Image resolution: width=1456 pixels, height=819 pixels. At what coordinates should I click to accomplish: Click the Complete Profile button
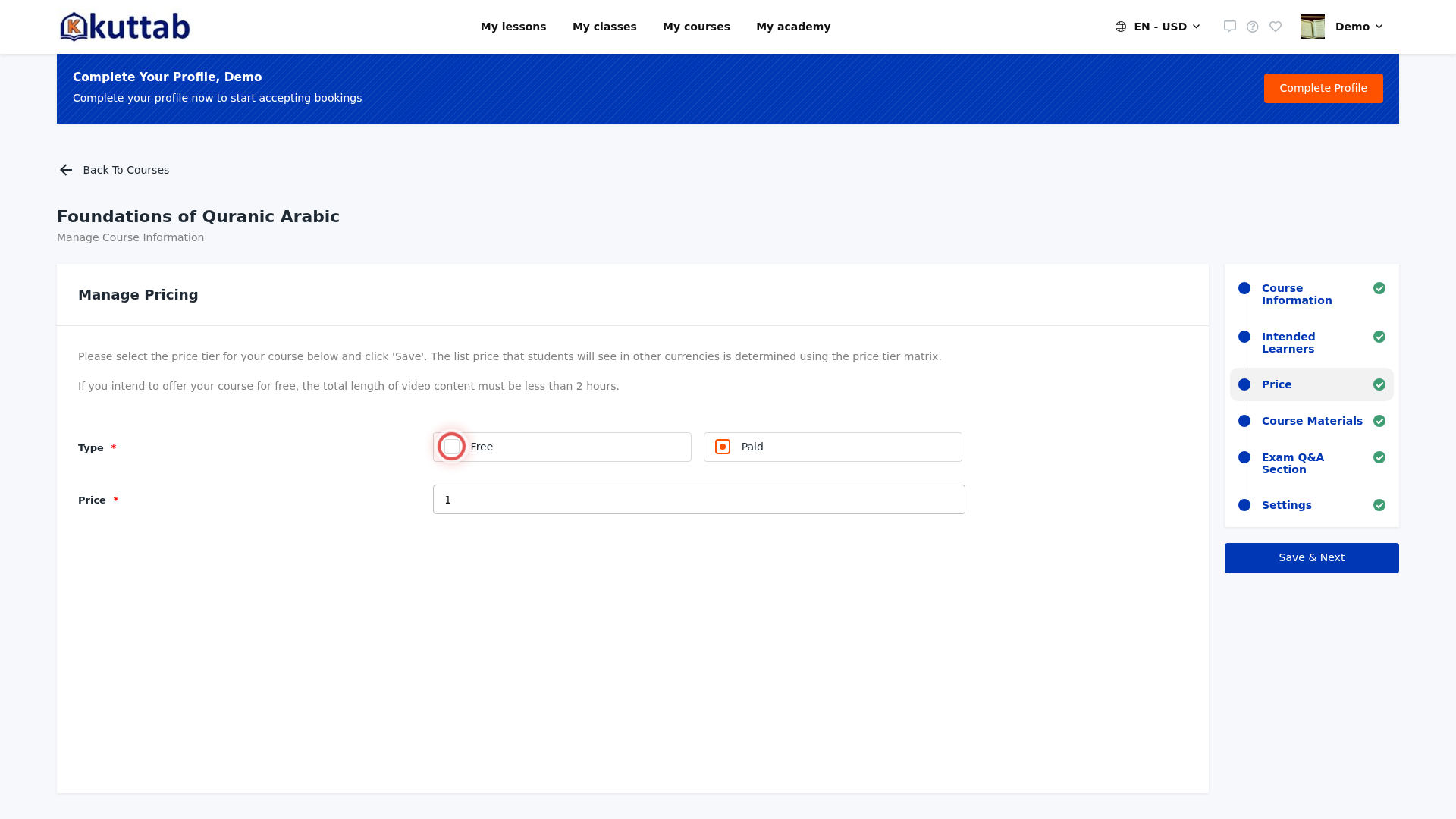[x=1323, y=88]
